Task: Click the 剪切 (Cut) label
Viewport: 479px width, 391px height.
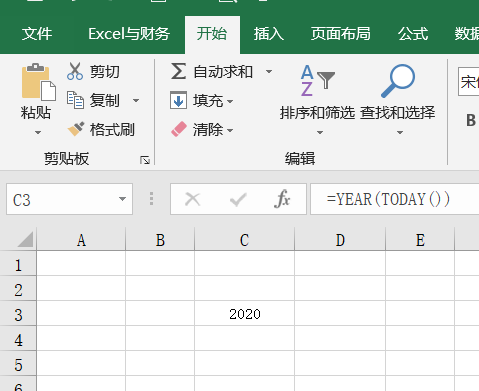Action: pos(104,72)
